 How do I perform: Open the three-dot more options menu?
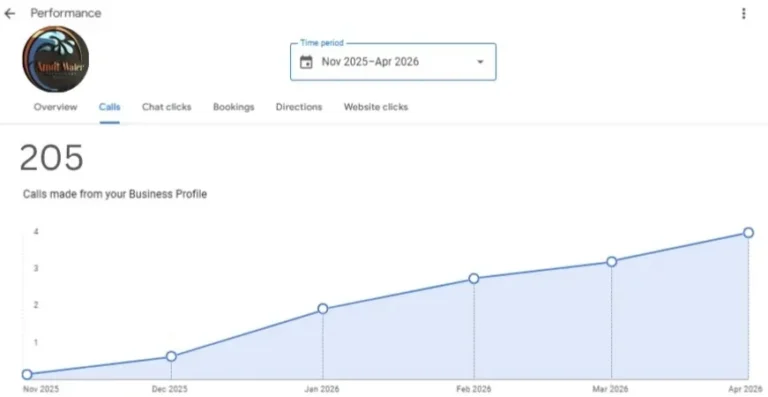click(x=744, y=13)
